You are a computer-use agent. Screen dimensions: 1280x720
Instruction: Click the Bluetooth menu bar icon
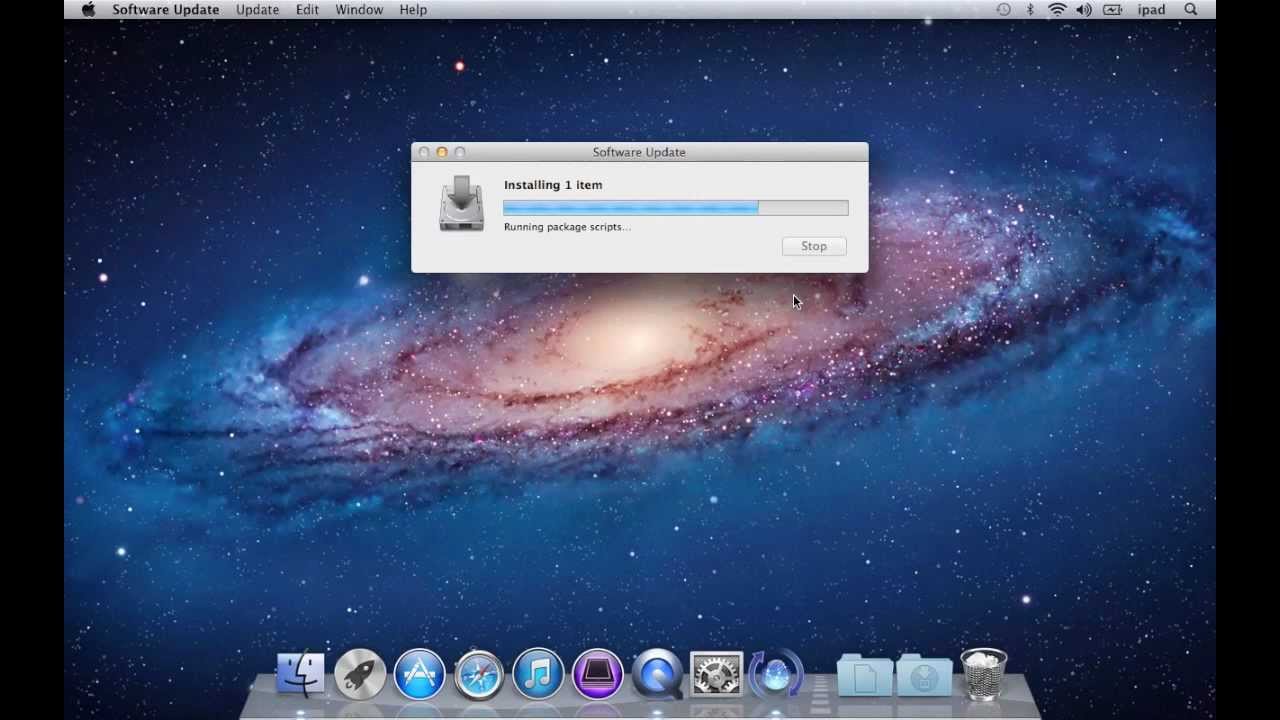pos(1030,10)
